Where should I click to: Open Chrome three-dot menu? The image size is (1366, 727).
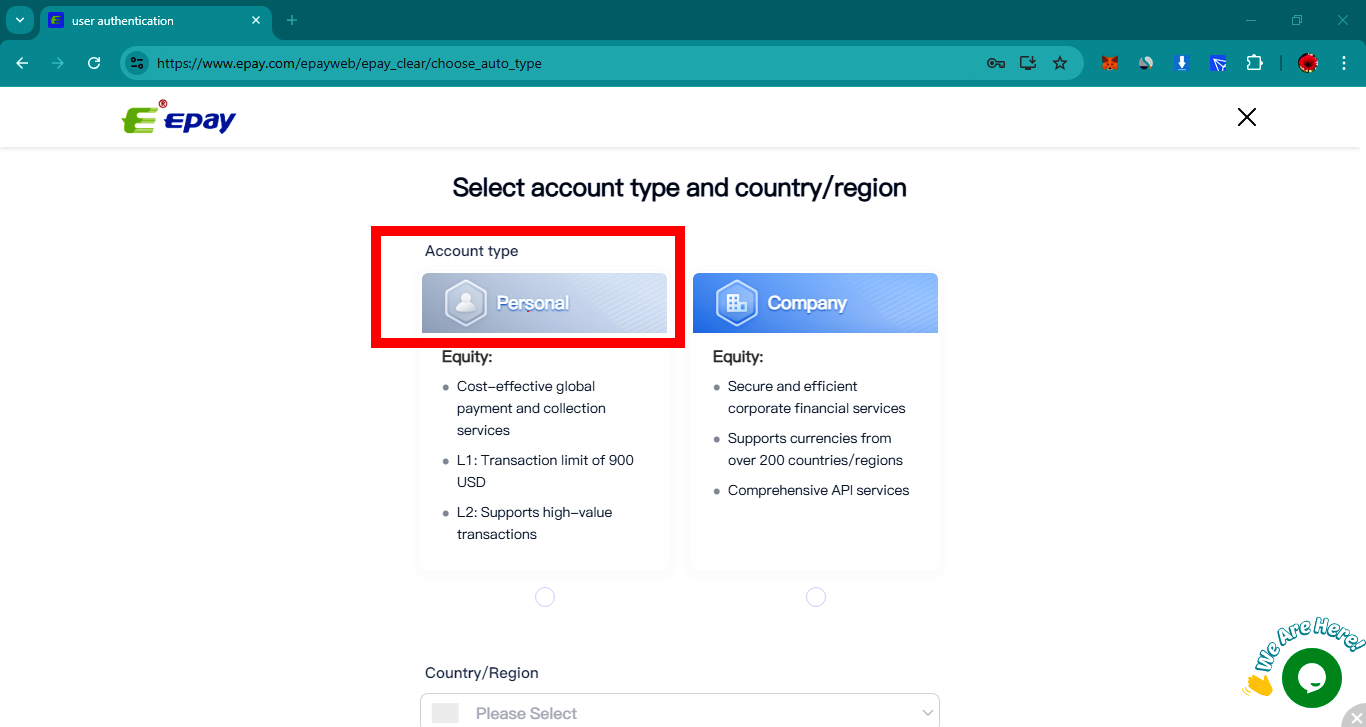[x=1343, y=63]
